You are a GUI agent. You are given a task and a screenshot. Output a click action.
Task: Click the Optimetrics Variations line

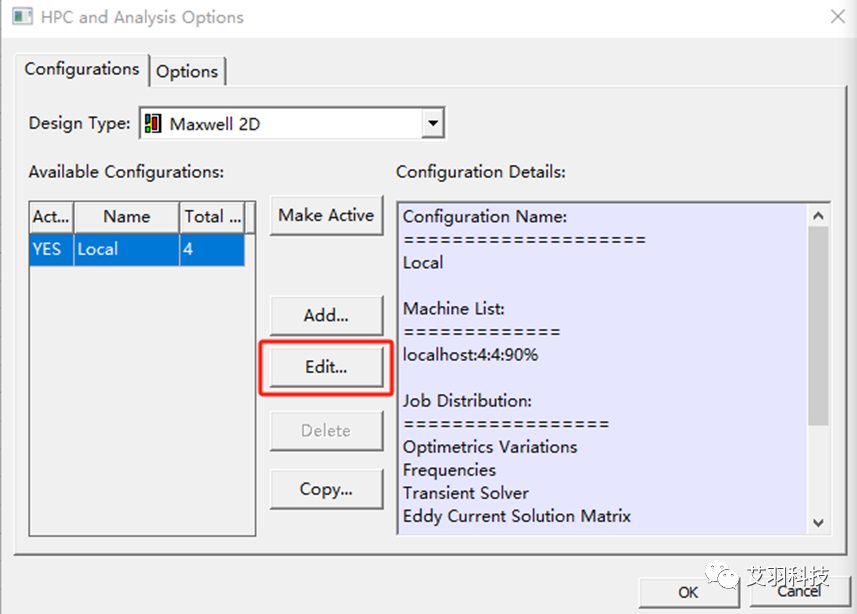click(490, 447)
